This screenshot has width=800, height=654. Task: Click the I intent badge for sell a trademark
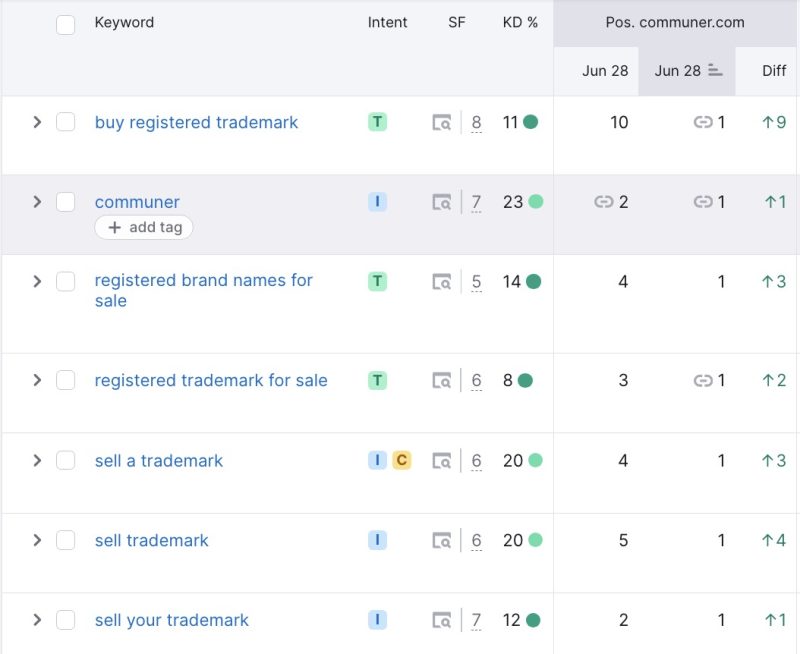[x=378, y=460]
